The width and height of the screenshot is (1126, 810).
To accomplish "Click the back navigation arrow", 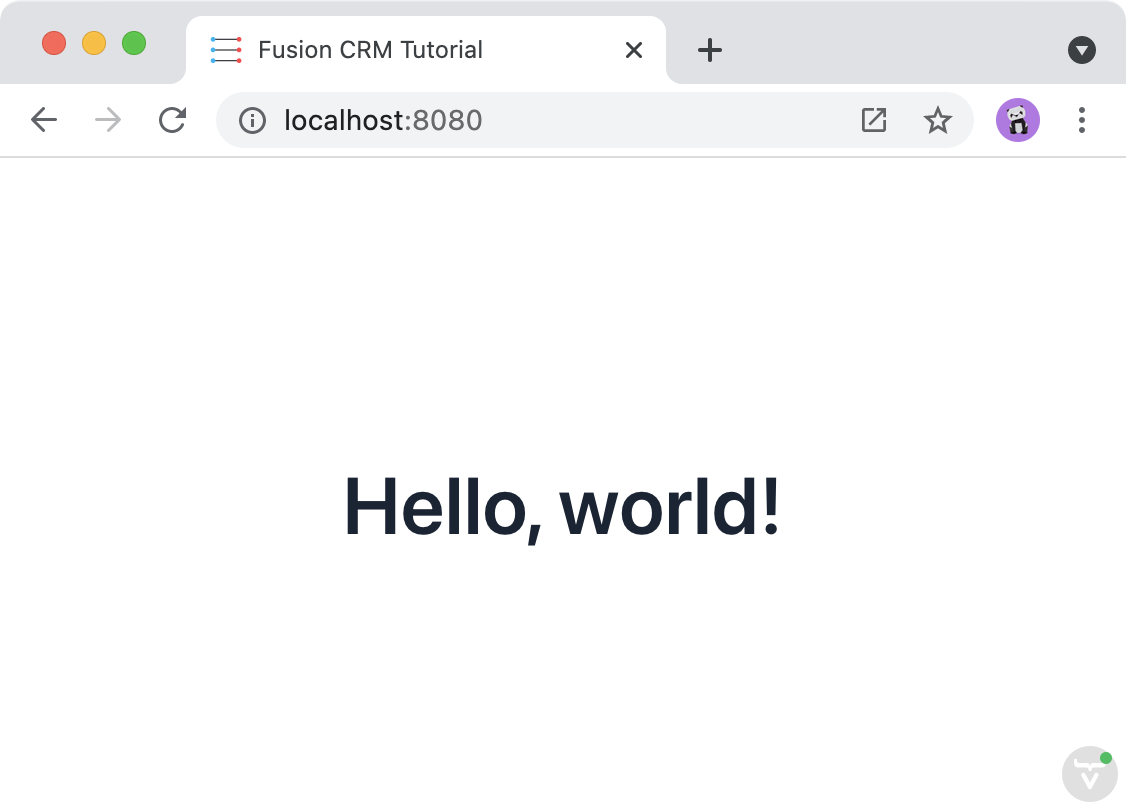I will point(44,119).
